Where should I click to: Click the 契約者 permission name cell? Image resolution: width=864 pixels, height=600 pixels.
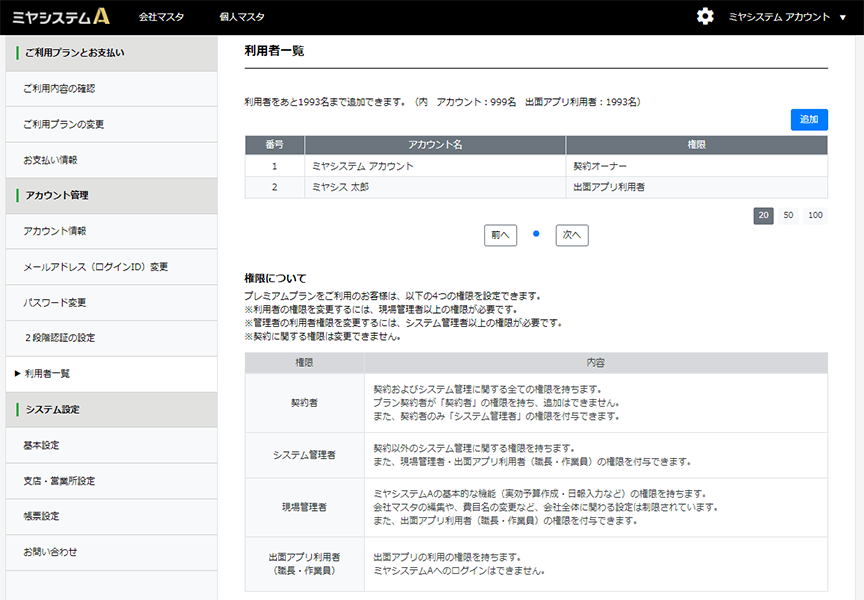click(305, 403)
